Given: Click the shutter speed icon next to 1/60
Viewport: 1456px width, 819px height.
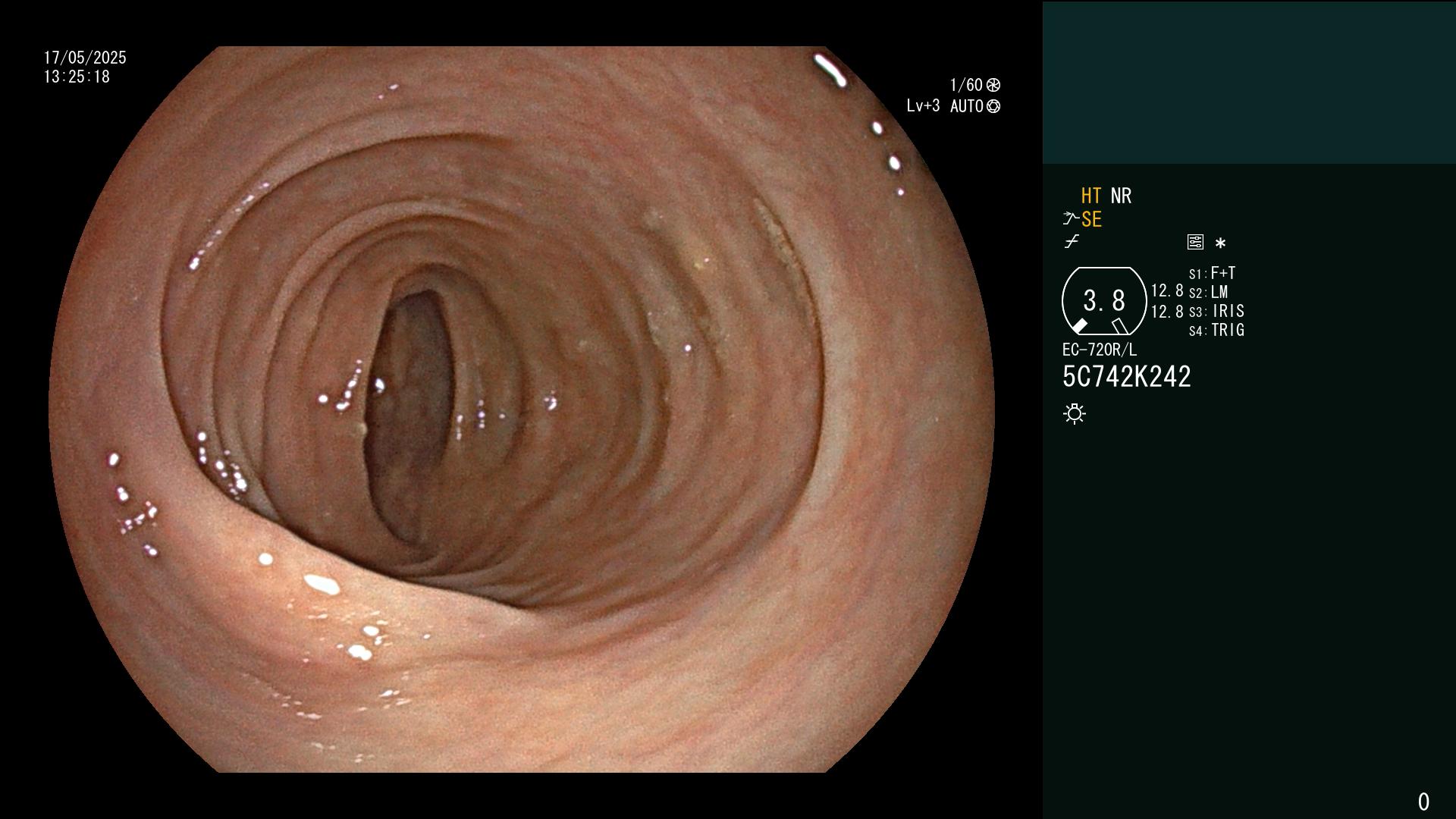Looking at the screenshot, I should click(x=993, y=85).
